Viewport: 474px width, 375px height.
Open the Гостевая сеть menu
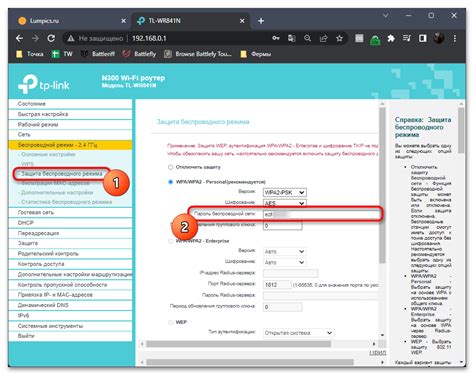(70, 212)
